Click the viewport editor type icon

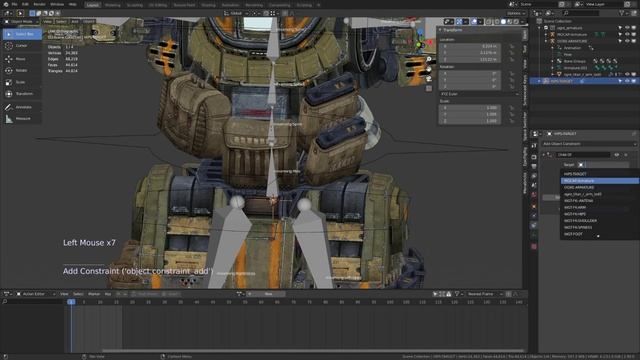pyautogui.click(x=8, y=13)
